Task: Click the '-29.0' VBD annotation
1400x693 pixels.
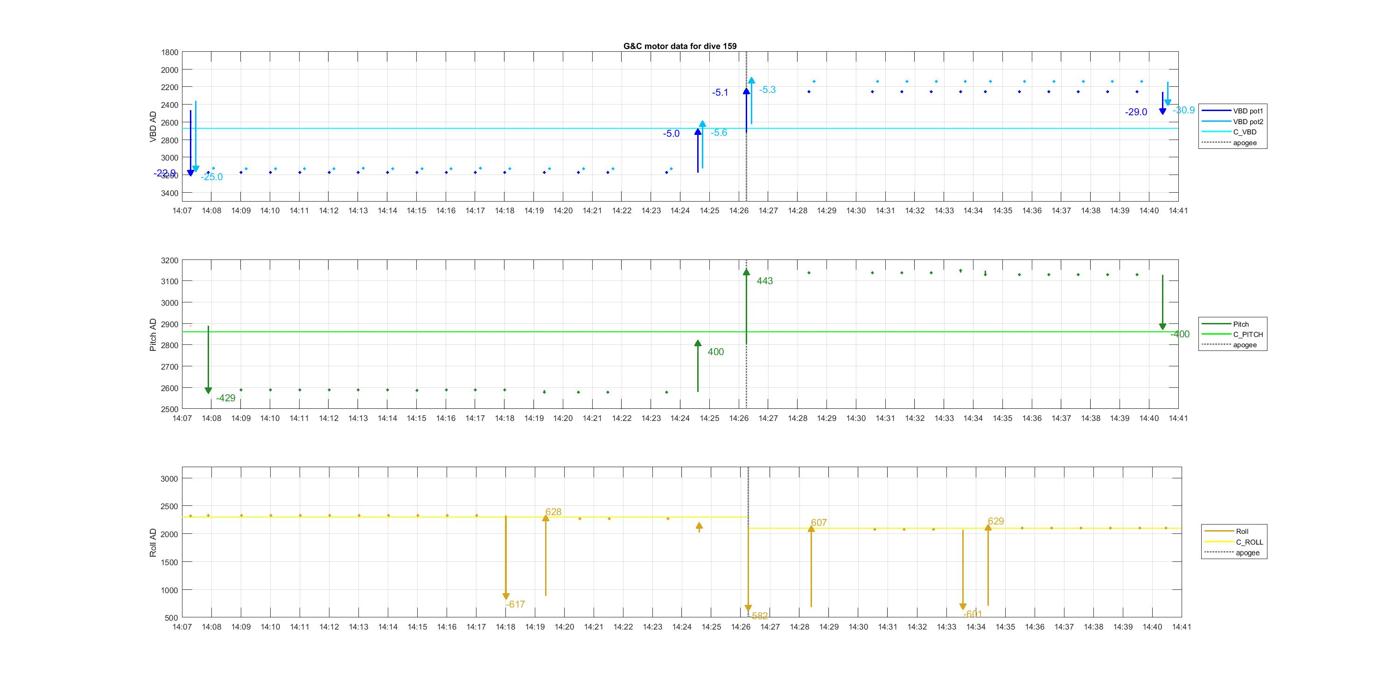Action: [x=1136, y=113]
